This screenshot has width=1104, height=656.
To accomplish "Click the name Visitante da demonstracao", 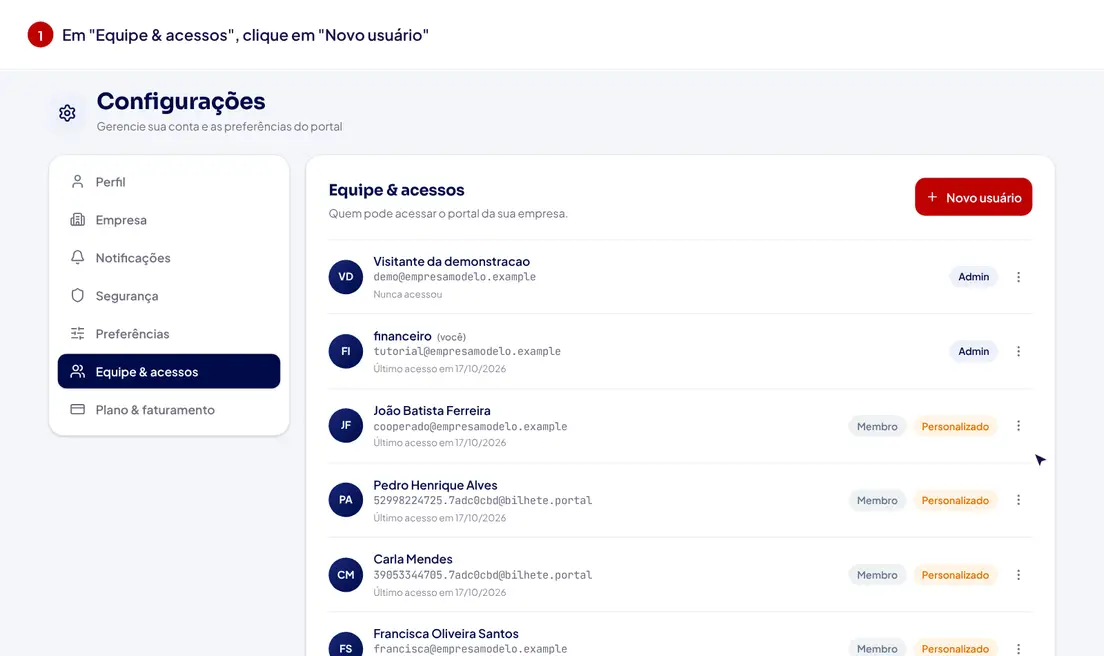I will click(x=451, y=261).
